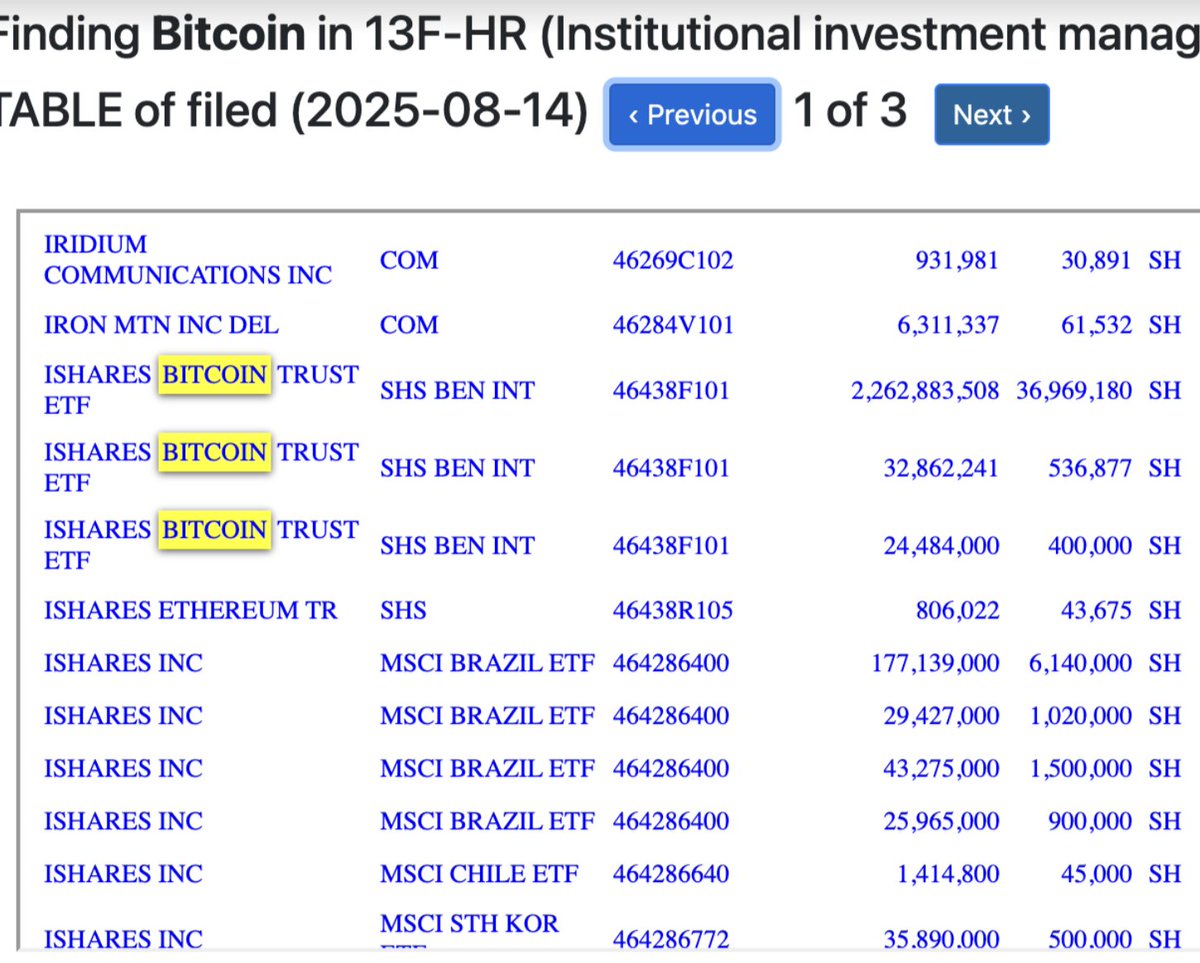1200x963 pixels.
Task: Open the IRIDIUM COMMUNICATIONS INC link
Action: point(187,260)
